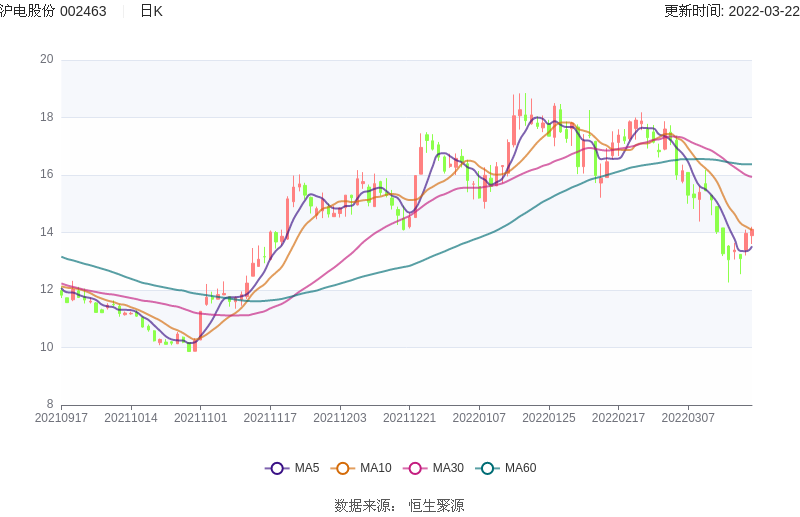Select the 20220107 x-axis date

tap(479, 418)
